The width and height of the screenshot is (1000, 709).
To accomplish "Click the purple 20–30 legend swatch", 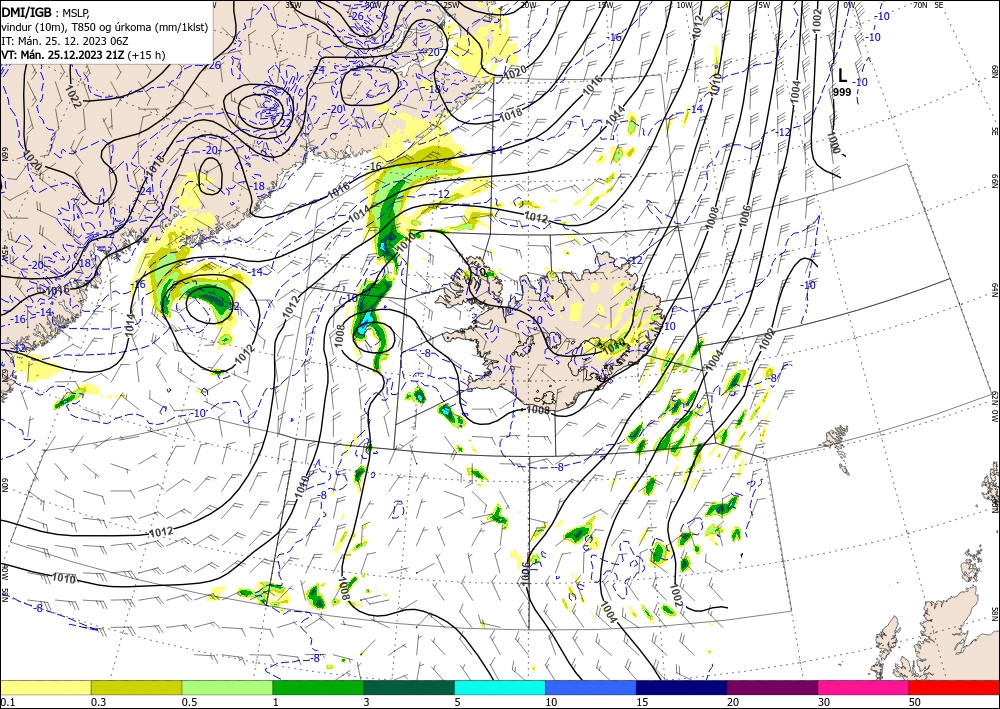I will [x=772, y=687].
